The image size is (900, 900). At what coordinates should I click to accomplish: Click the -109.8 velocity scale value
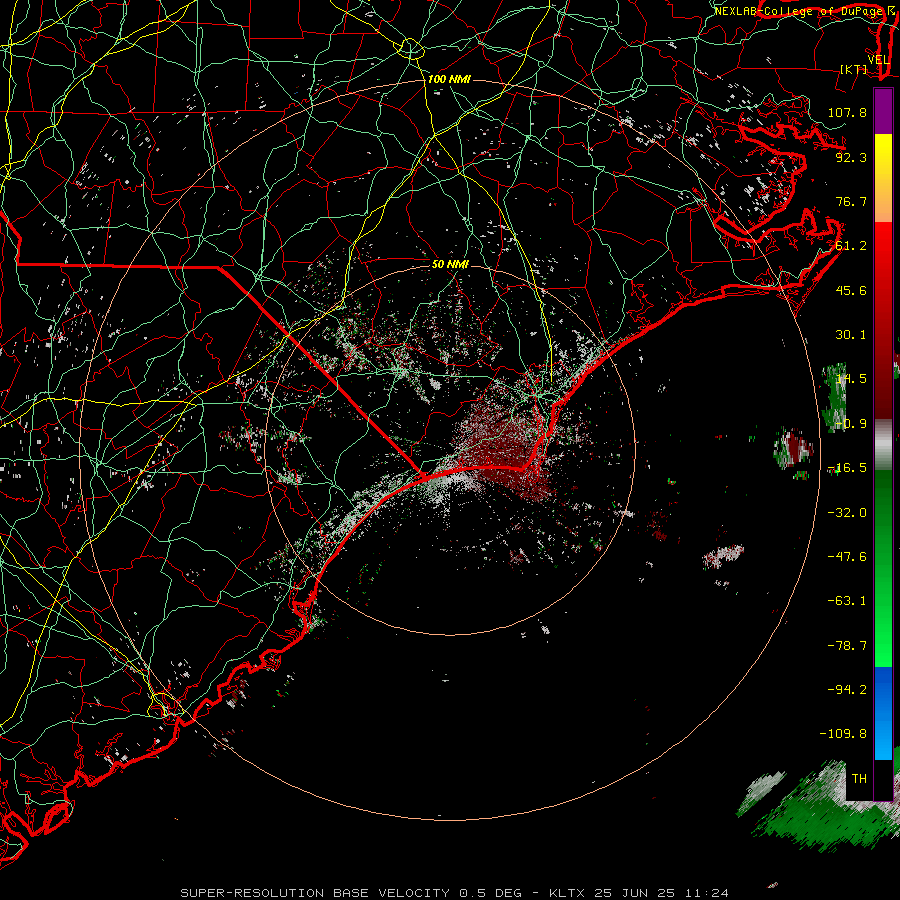coord(843,733)
